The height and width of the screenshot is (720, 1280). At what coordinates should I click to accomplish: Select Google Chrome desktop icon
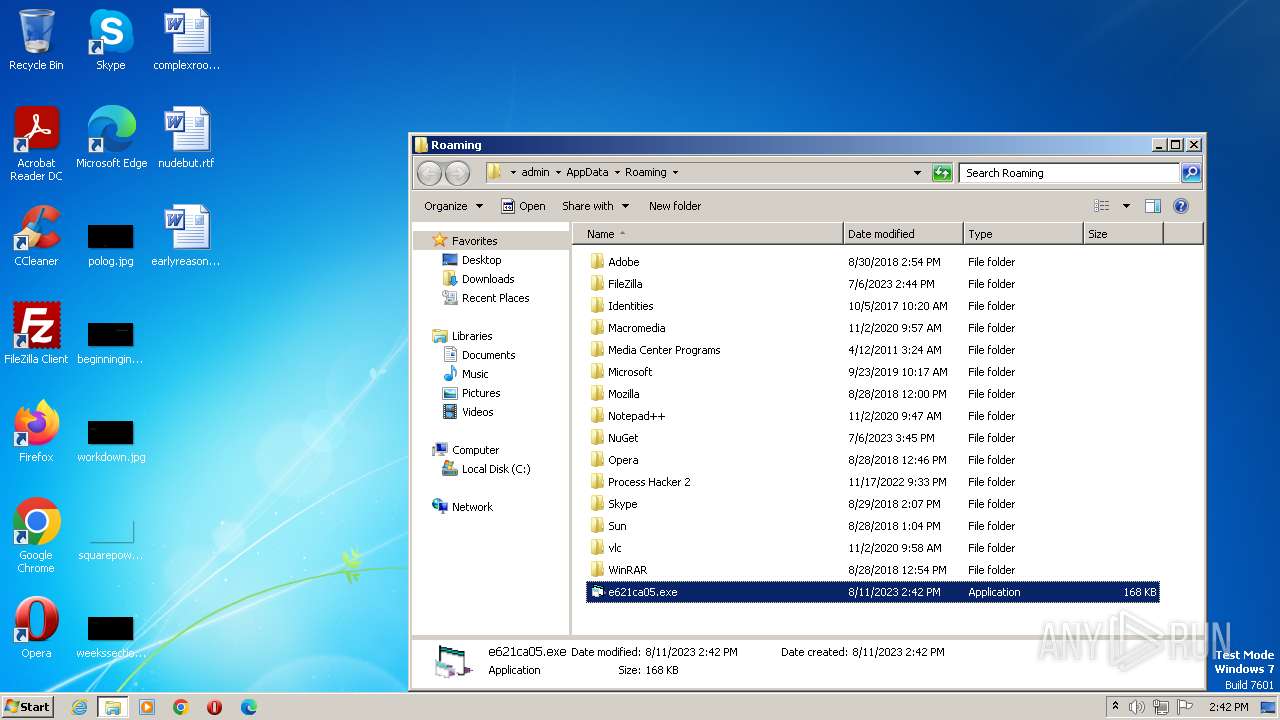[x=36, y=536]
